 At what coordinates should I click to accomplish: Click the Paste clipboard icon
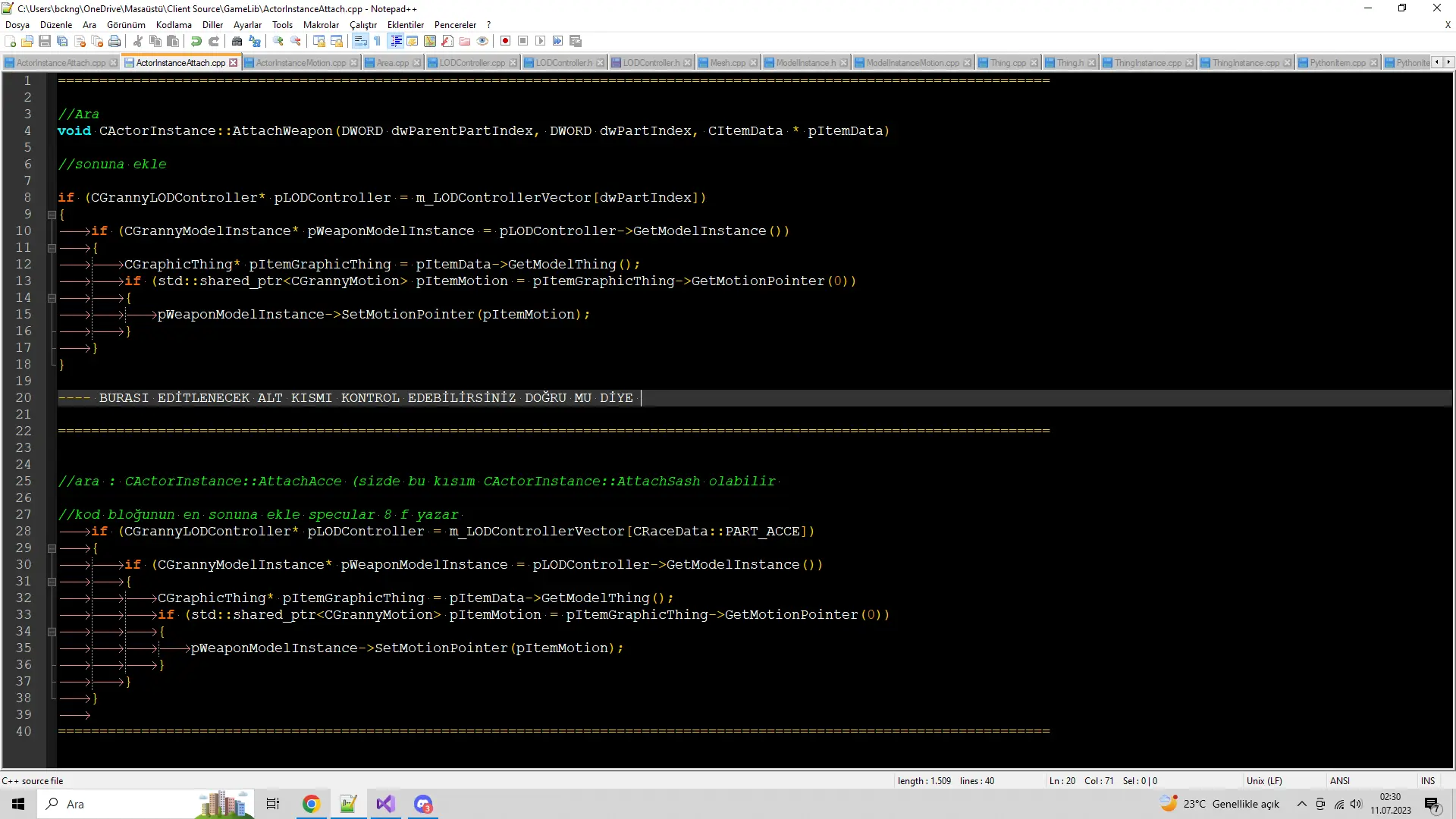tap(173, 41)
